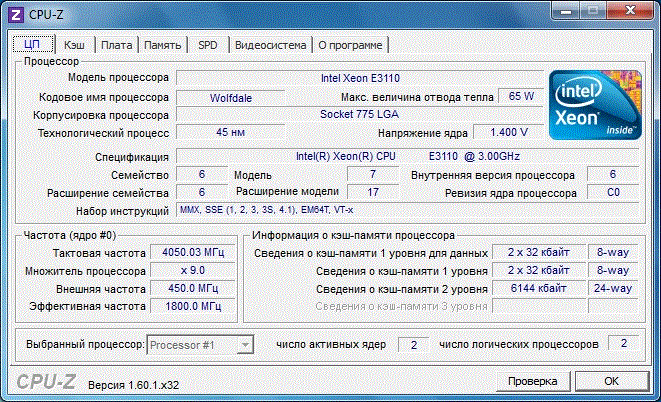
Task: Click the Wolfdale code name field
Action: coord(230,97)
